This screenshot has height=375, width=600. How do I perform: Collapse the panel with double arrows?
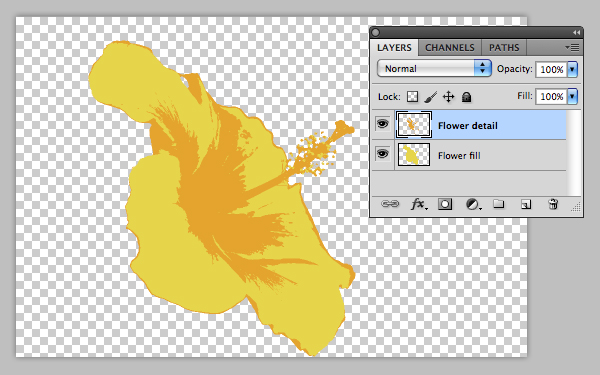coord(576,33)
